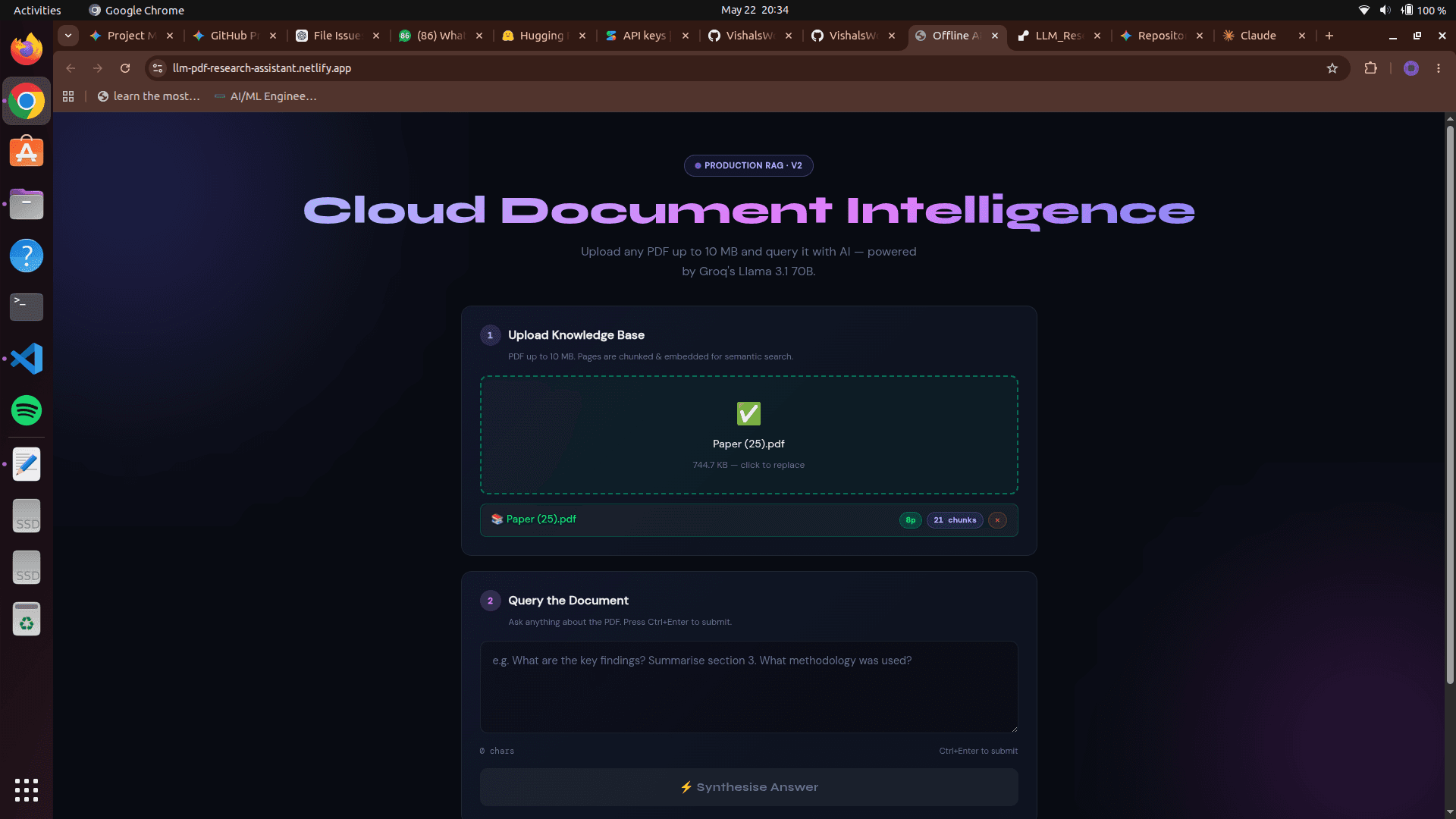The height and width of the screenshot is (819, 1456).
Task: Open the tab search dropdown
Action: click(x=68, y=36)
